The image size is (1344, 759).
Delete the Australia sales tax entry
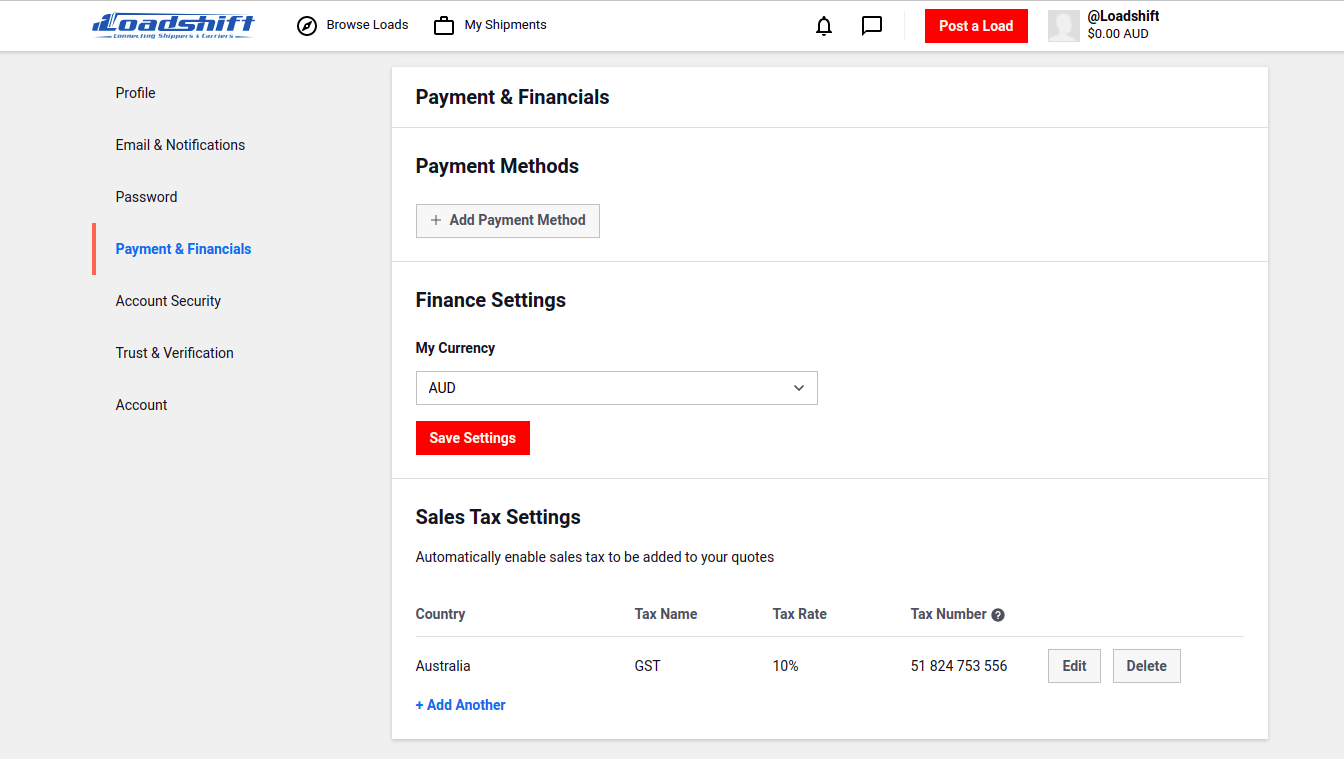1146,665
